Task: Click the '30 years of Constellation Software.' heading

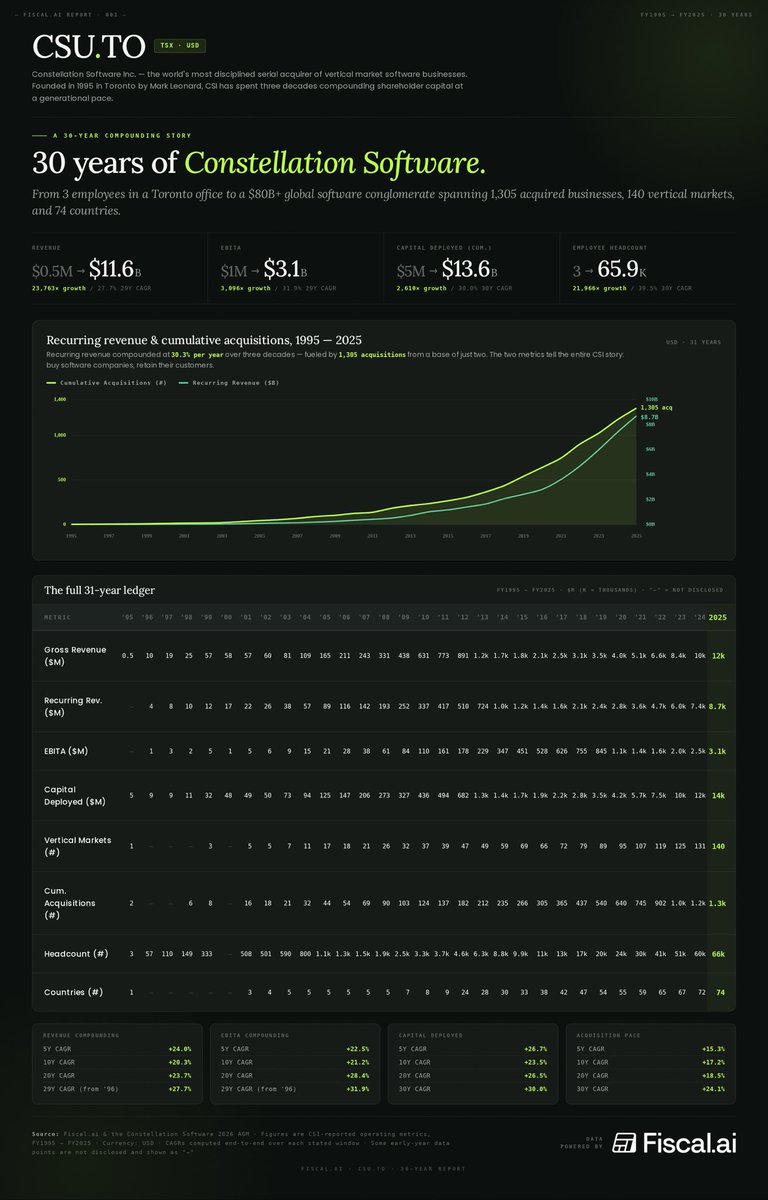Action: click(259, 163)
